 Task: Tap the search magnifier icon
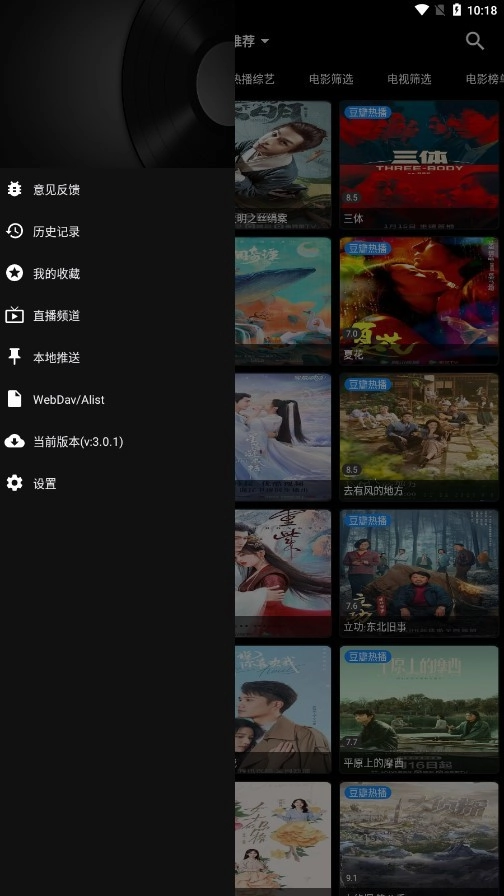tap(475, 41)
